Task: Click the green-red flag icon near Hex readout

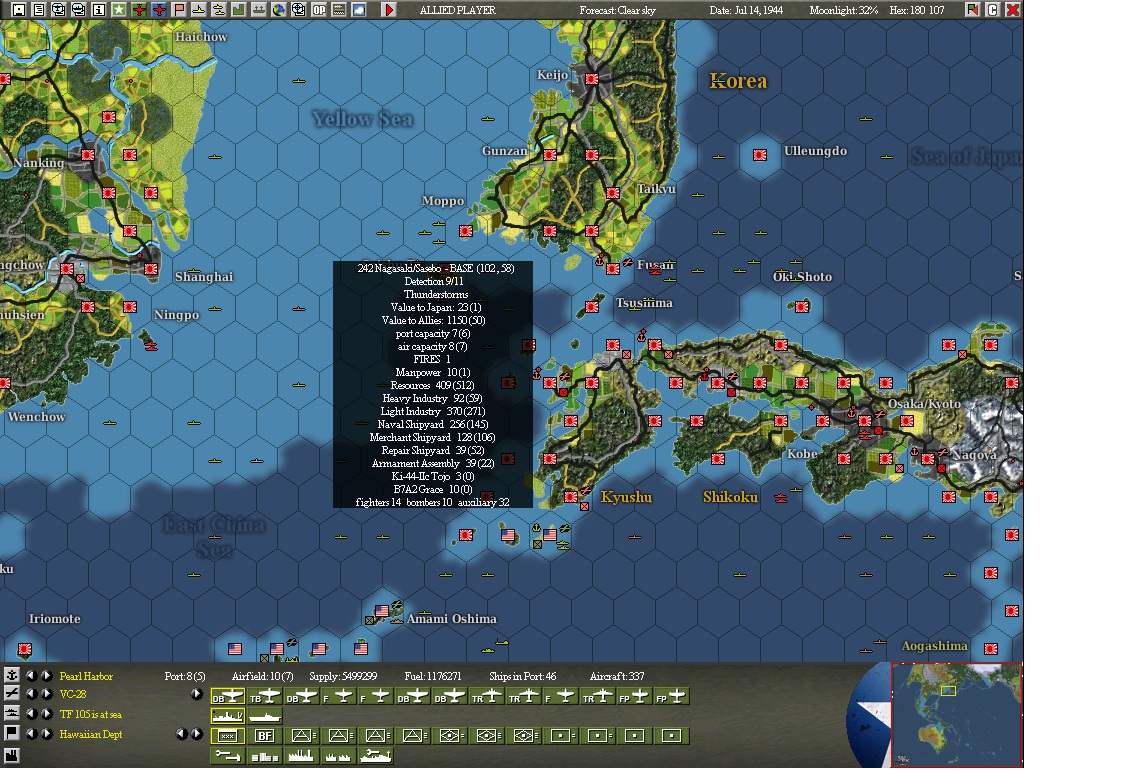Action: coord(972,9)
